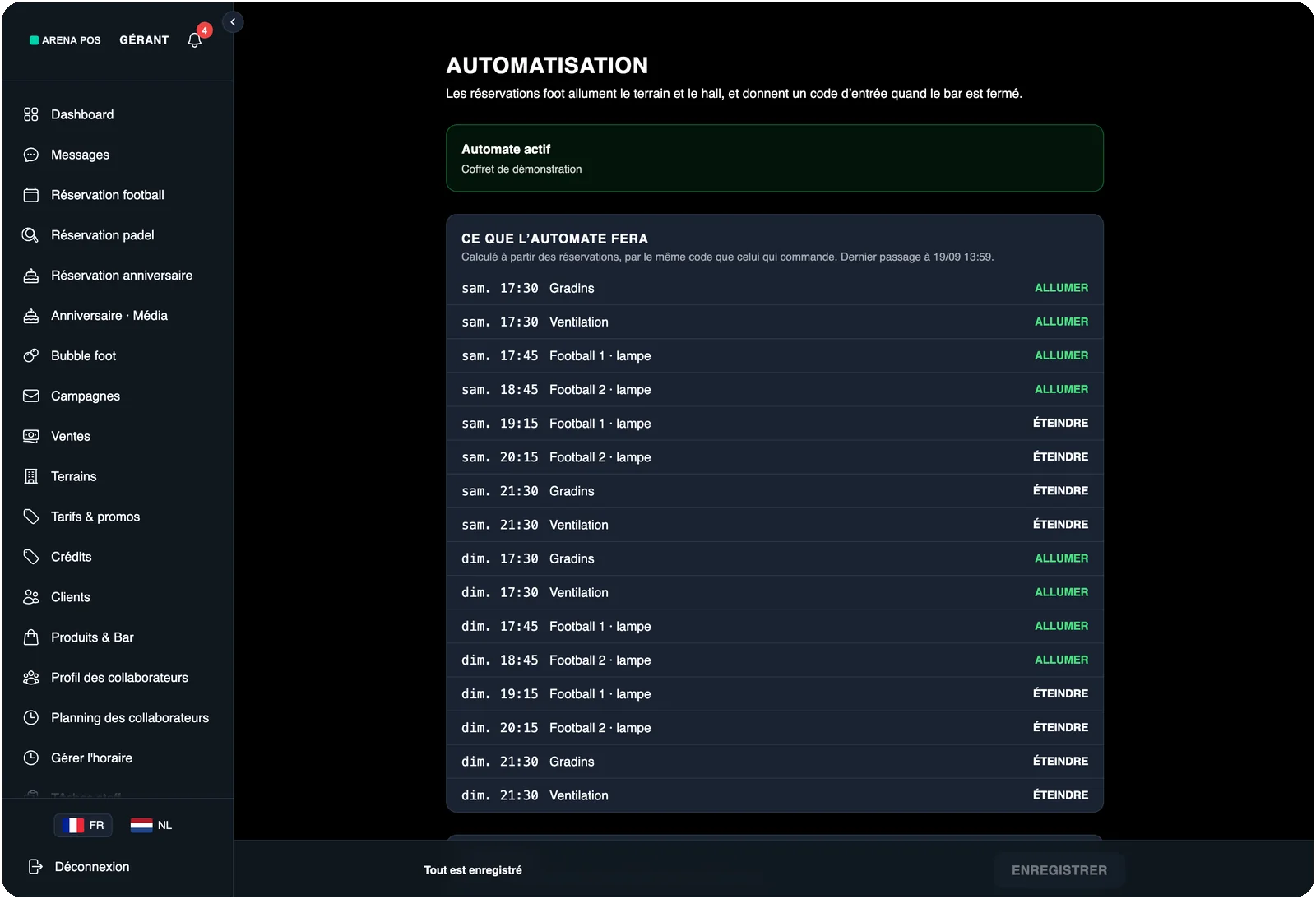
Task: Open notifications bell with badge
Action: pyautogui.click(x=196, y=39)
